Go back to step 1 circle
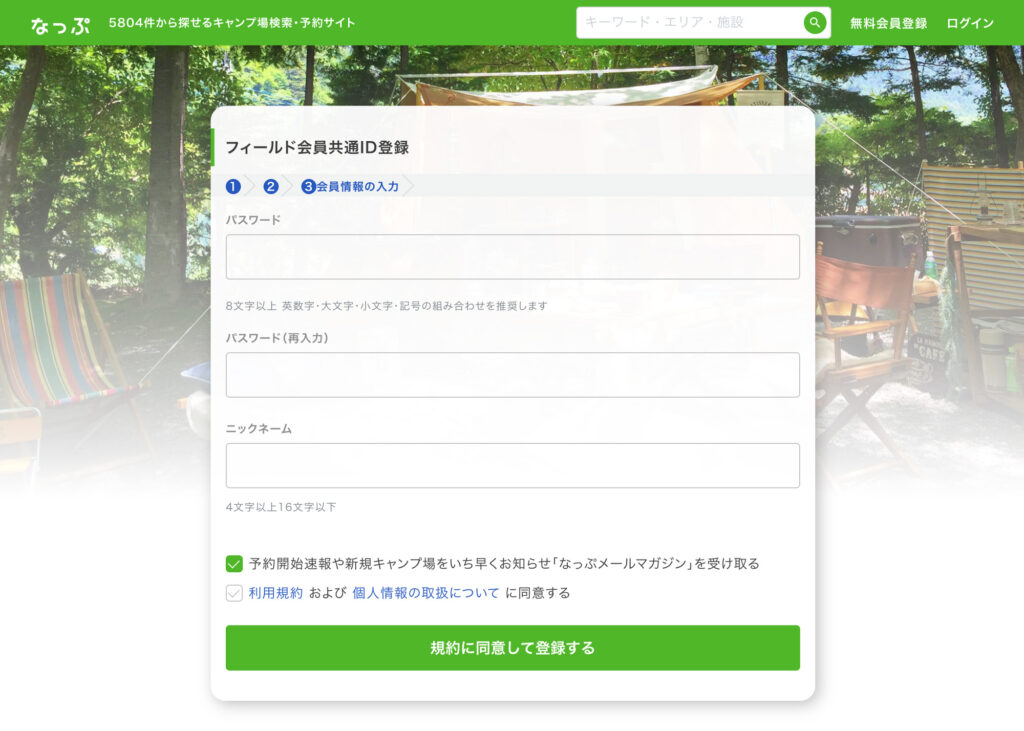The image size is (1024, 731). pyautogui.click(x=233, y=186)
